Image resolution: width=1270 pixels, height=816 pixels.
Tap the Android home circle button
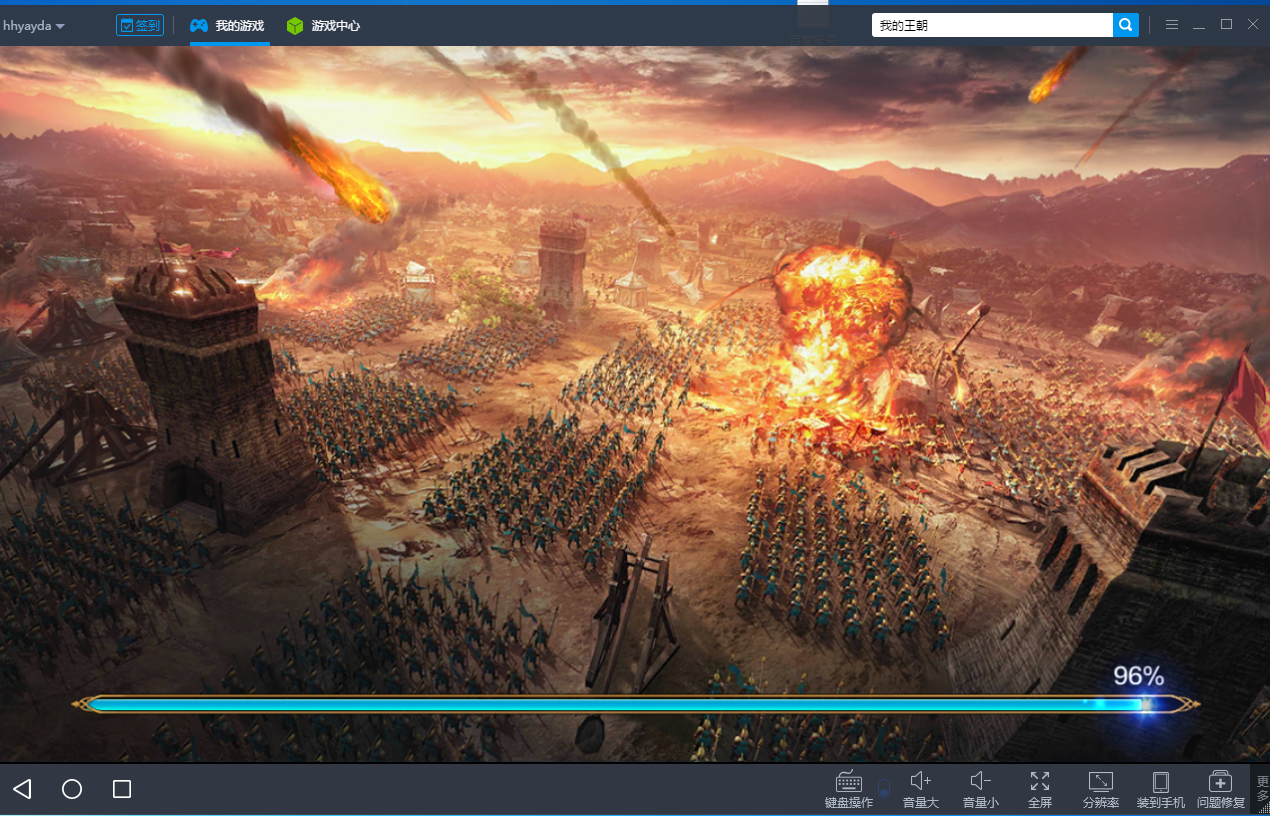click(x=72, y=789)
